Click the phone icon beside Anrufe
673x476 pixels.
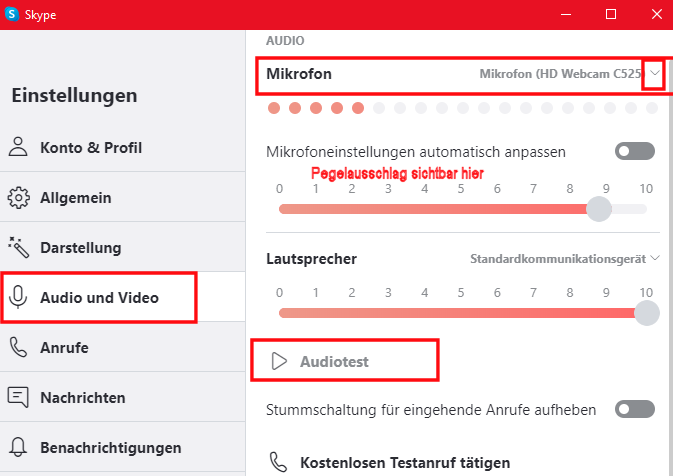click(x=18, y=347)
